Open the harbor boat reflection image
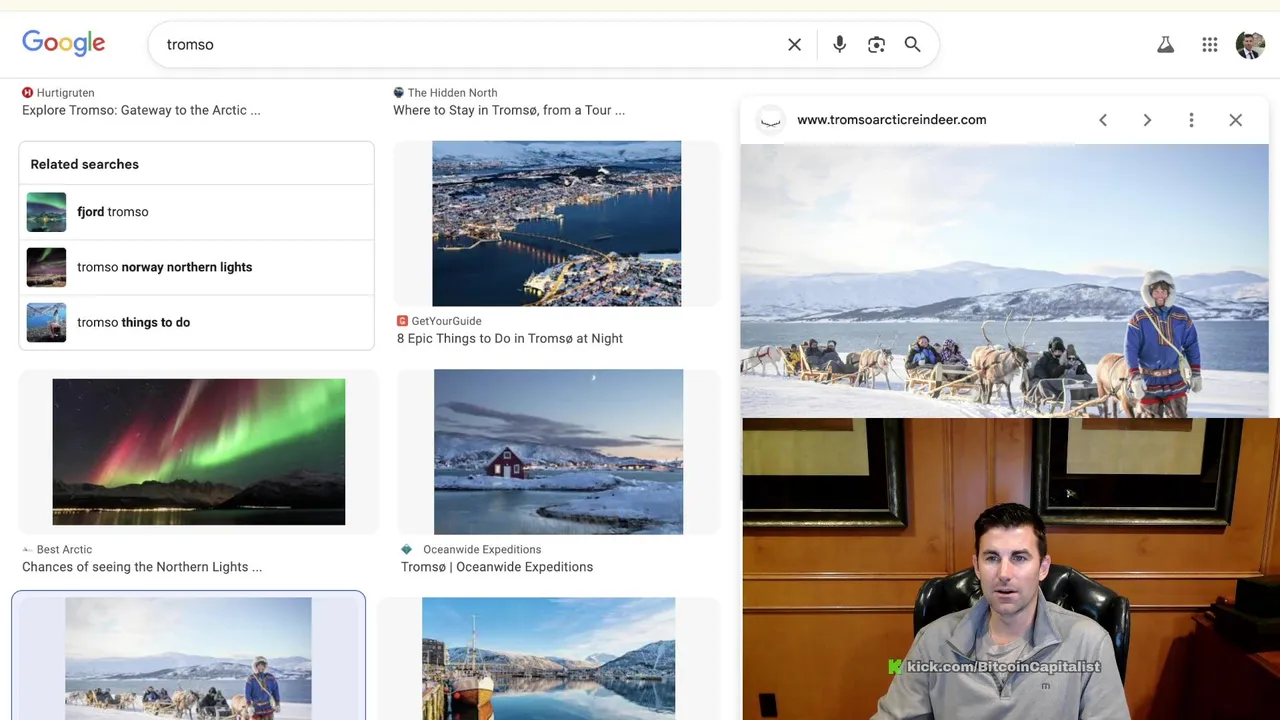 coord(548,658)
